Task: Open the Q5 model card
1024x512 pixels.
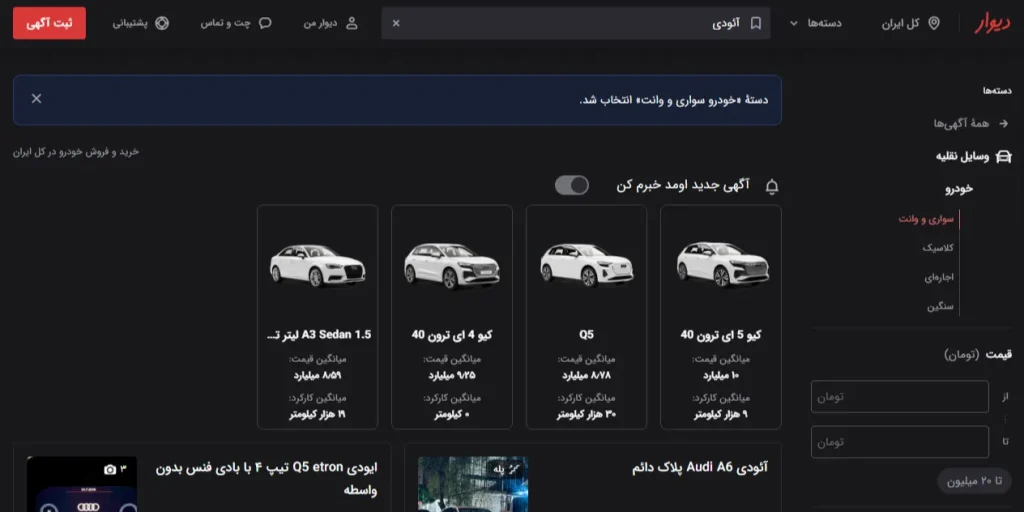Action: tap(586, 317)
